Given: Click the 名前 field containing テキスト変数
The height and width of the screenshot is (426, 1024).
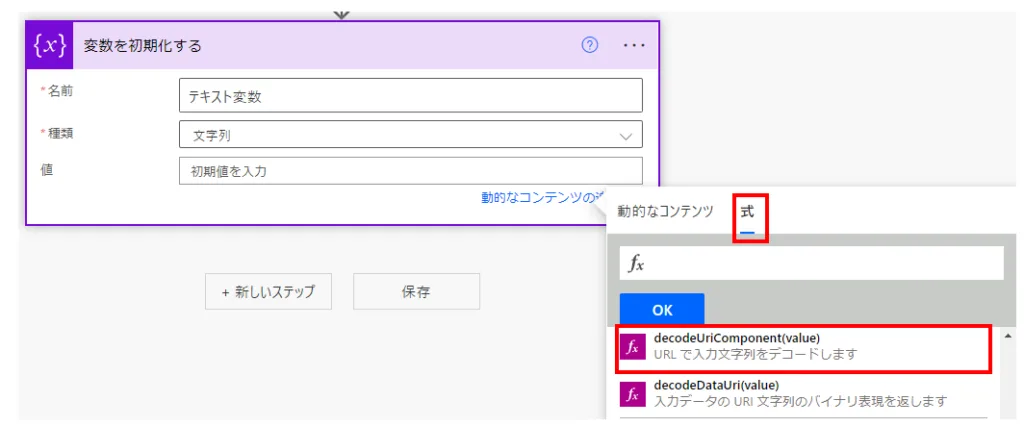Looking at the screenshot, I should (x=410, y=97).
